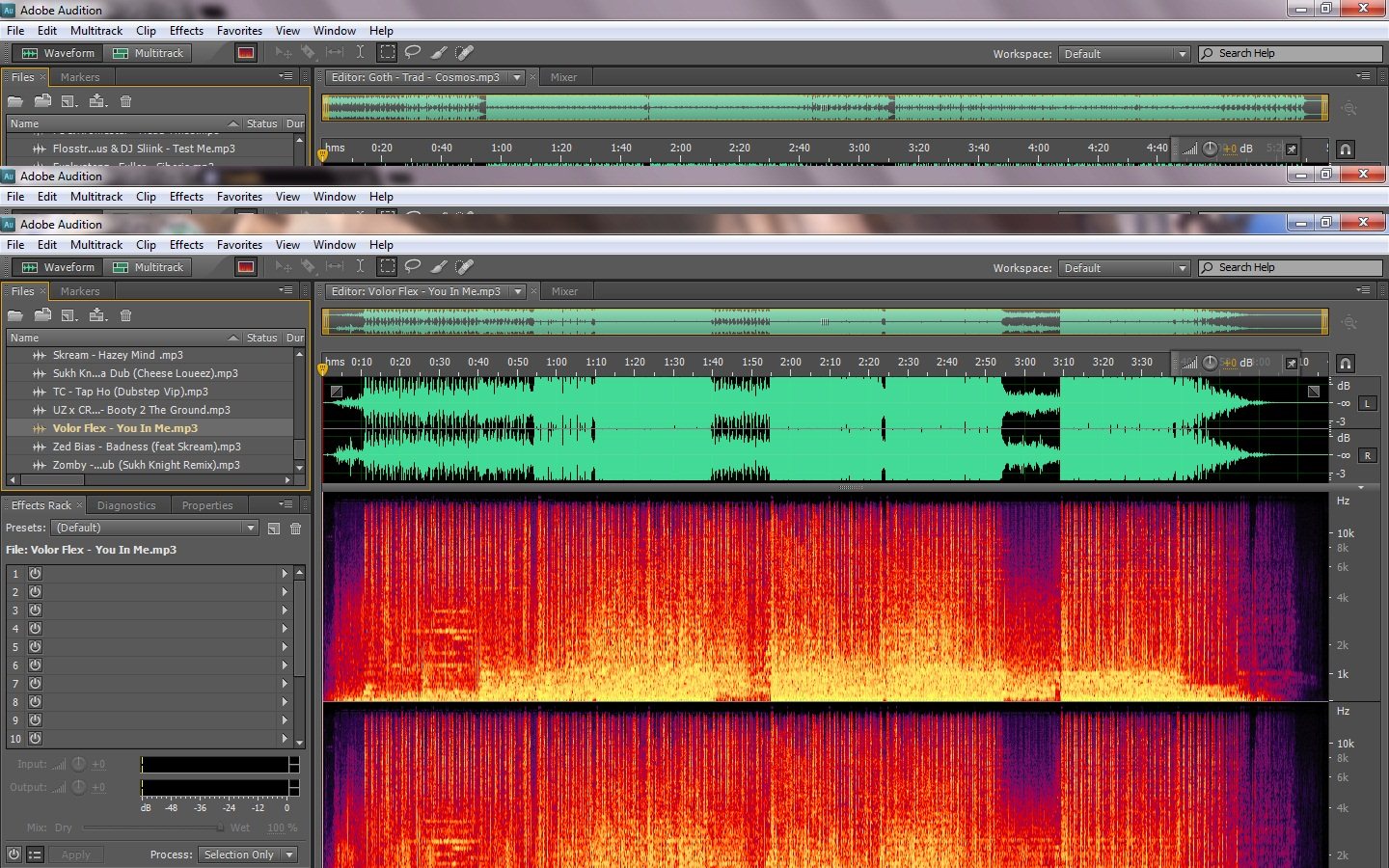Switch to the Diagnostics tab

point(126,505)
